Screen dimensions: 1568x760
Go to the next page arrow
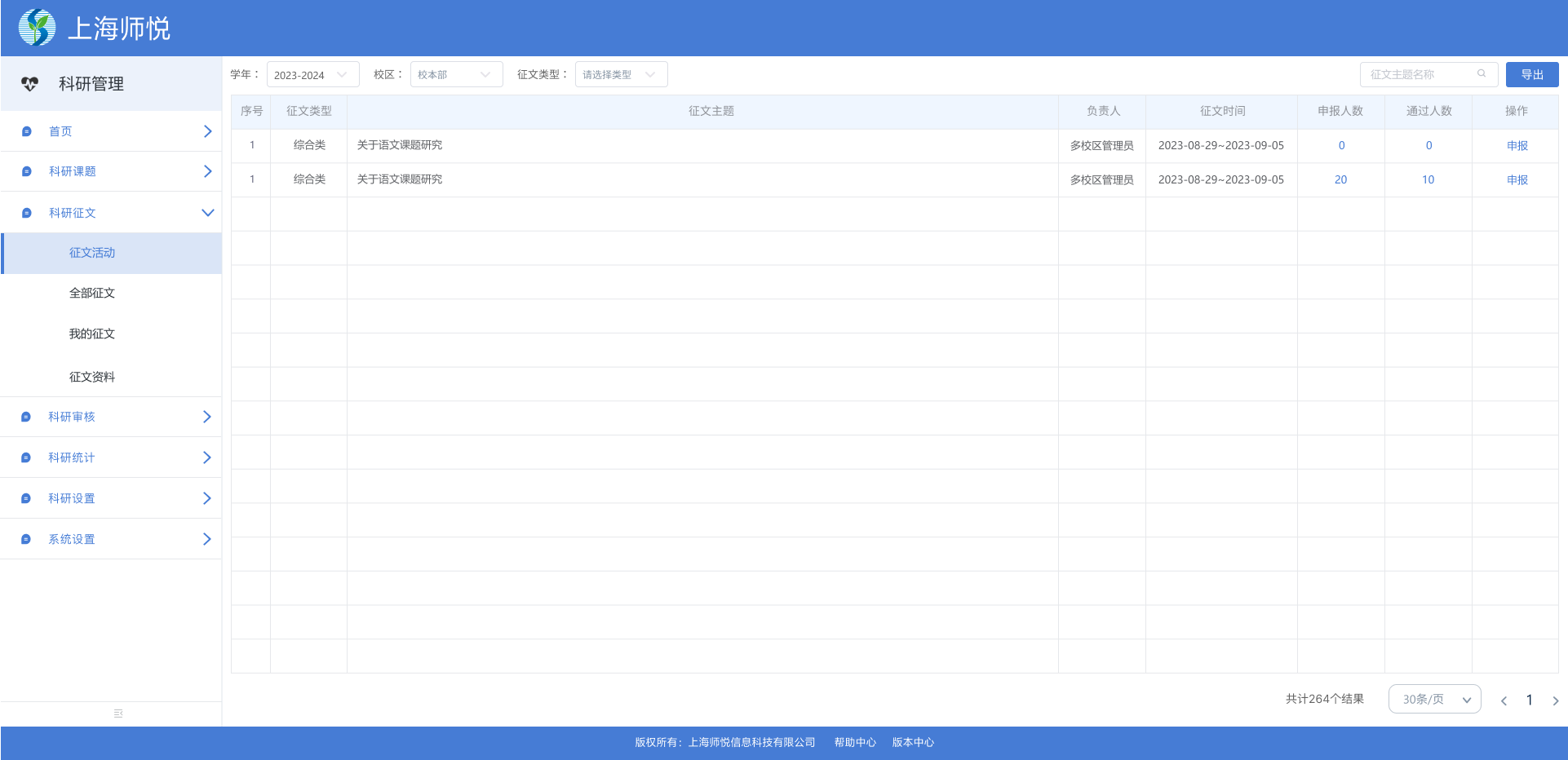[x=1555, y=700]
